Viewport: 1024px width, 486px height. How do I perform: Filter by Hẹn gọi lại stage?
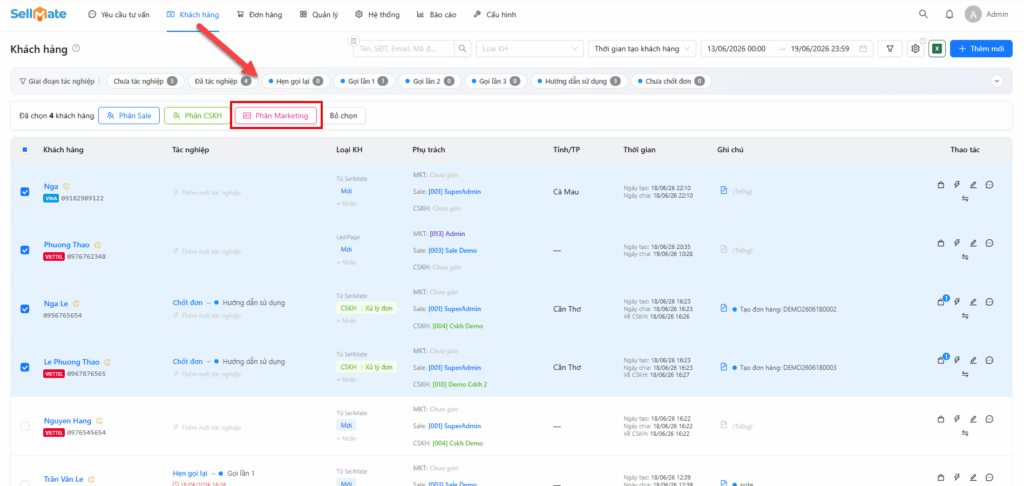[x=296, y=82]
